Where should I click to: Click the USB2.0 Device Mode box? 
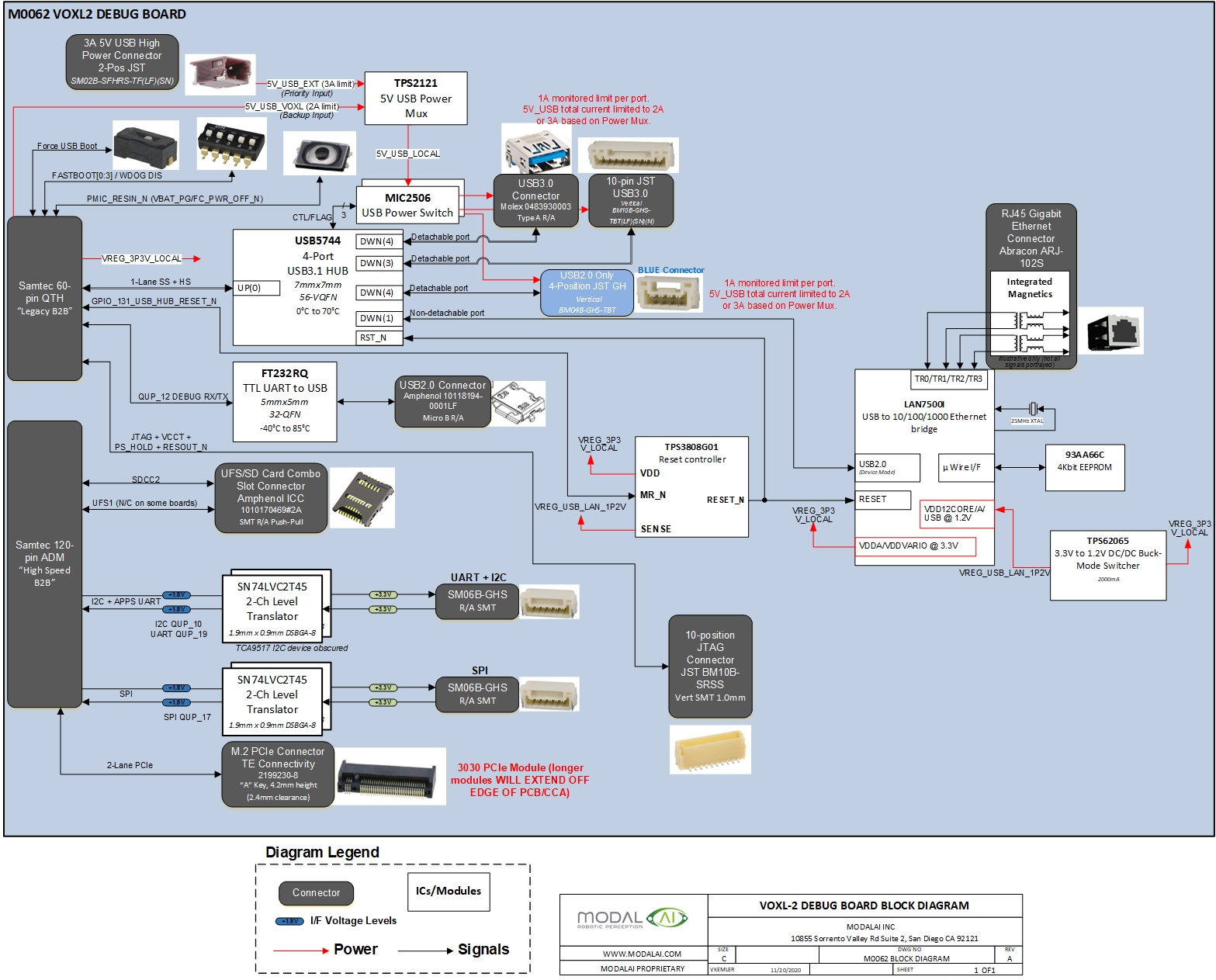pos(888,468)
